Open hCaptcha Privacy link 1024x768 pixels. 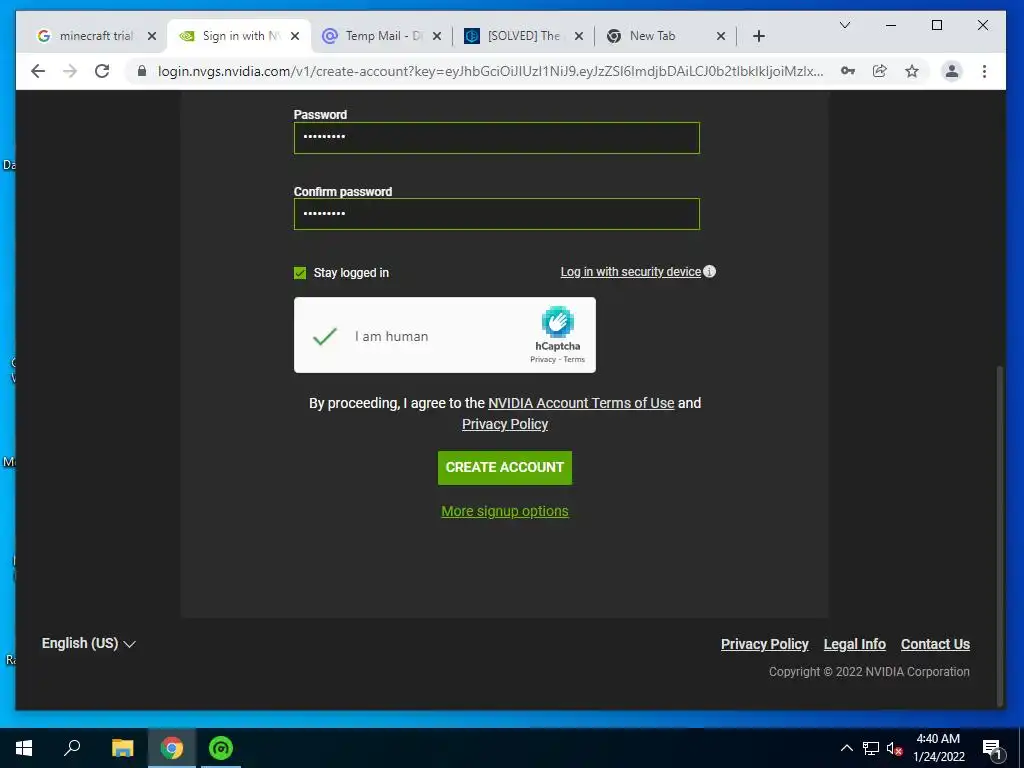(x=543, y=359)
